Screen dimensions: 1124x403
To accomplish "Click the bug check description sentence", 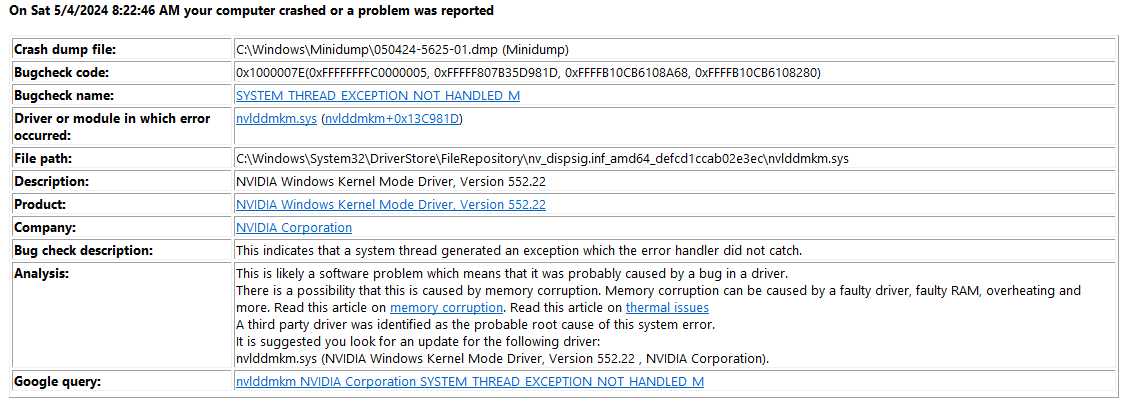I will coord(518,250).
